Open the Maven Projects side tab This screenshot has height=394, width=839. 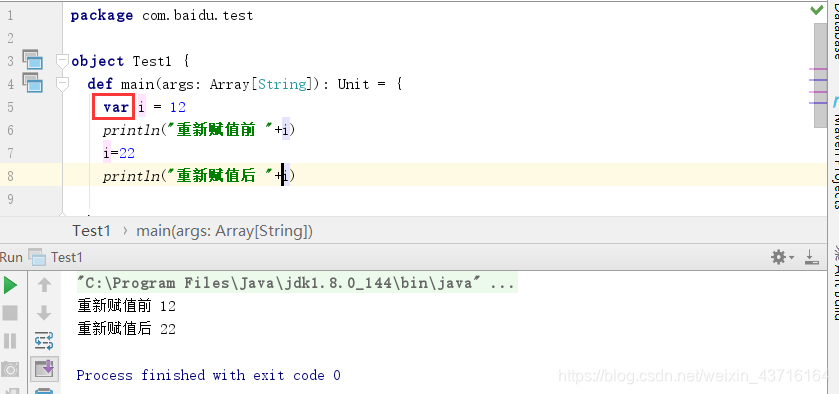(x=835, y=161)
